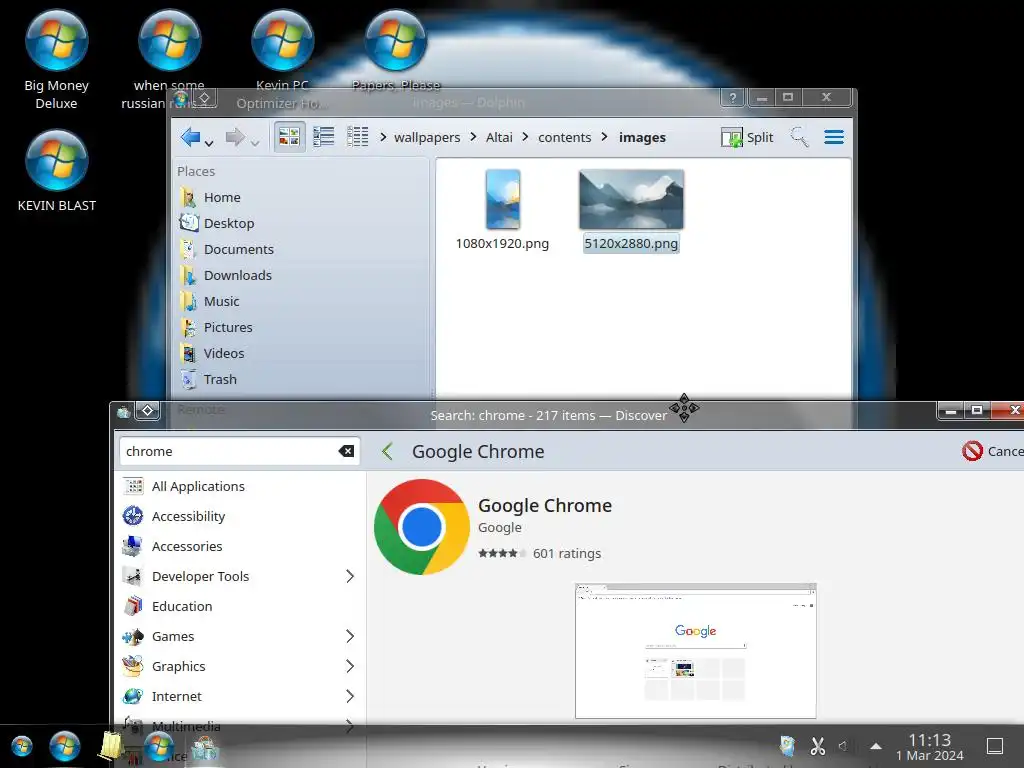Image resolution: width=1024 pixels, height=768 pixels.
Task: Open the forward history dropdown arrow in Dolphin
Action: [x=255, y=142]
